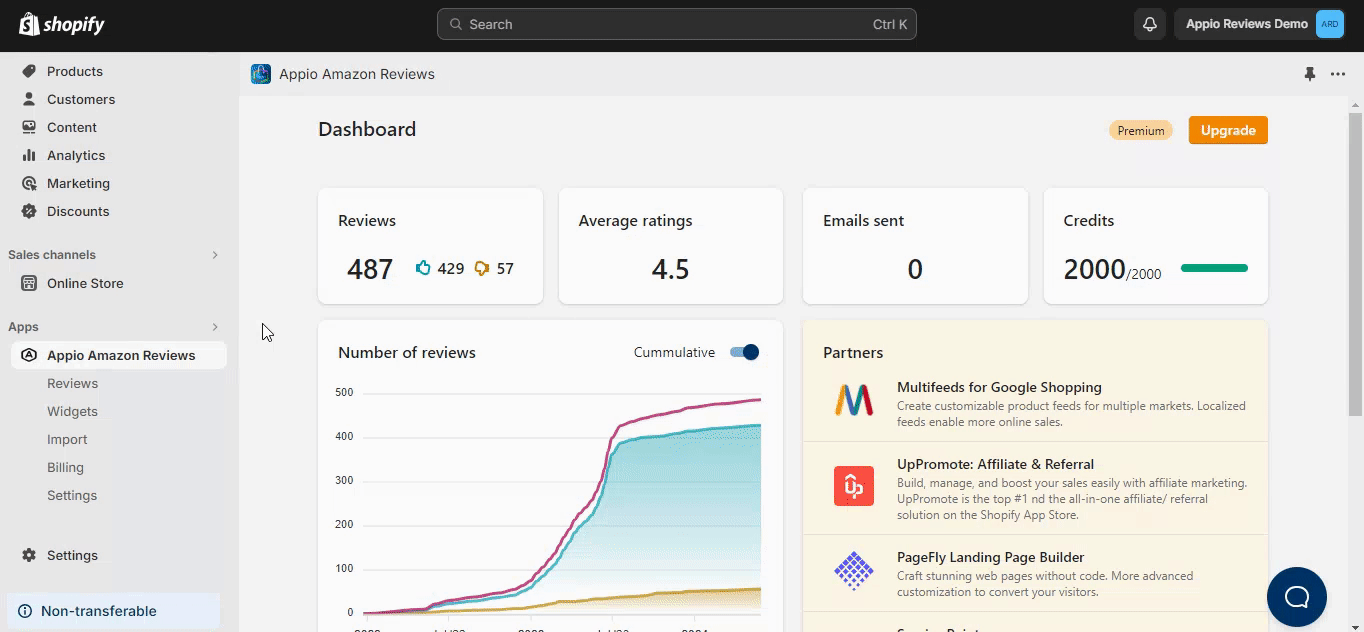Open Import submenu item
Screen dimensions: 1364x632
tap(67, 439)
